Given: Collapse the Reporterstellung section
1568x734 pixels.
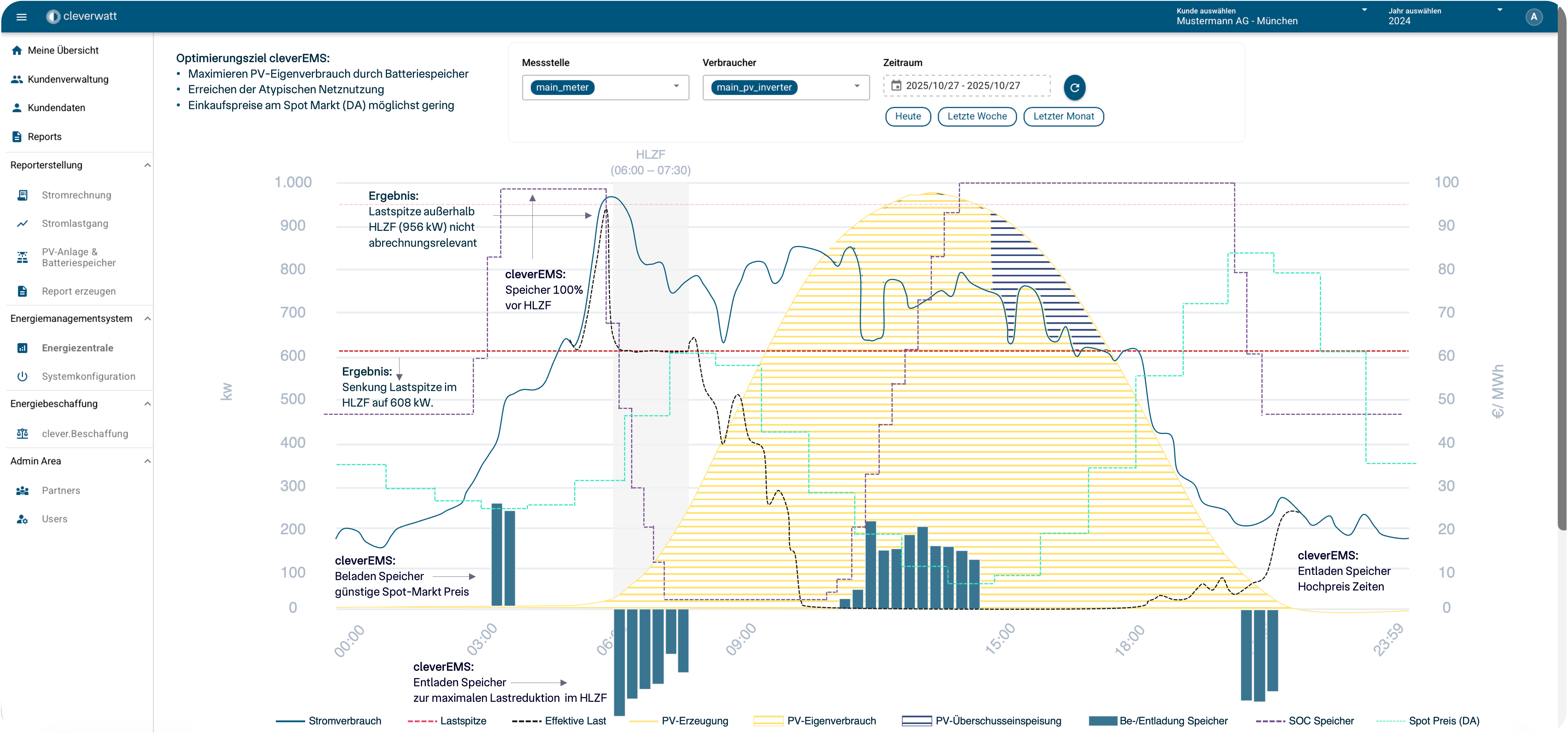Looking at the screenshot, I should point(147,165).
